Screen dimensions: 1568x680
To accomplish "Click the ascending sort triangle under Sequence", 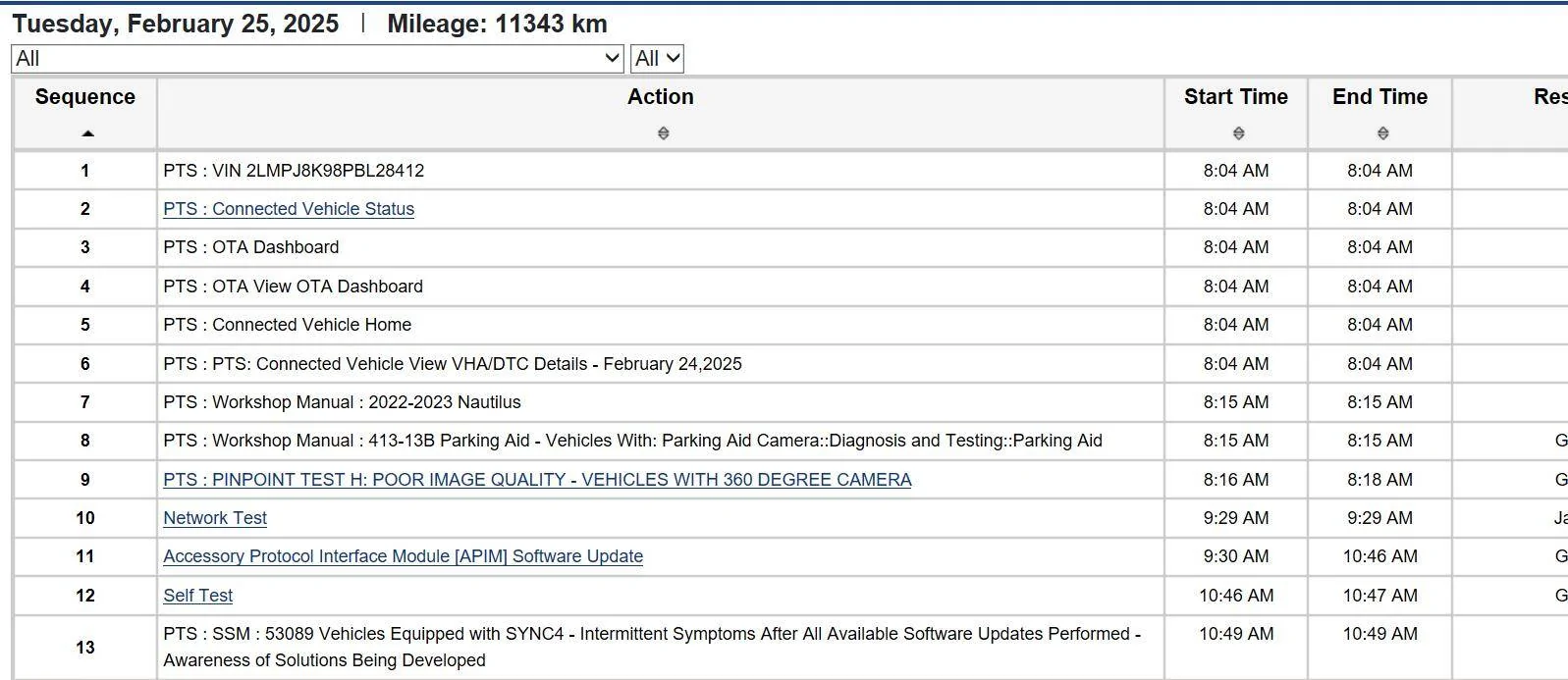I will (x=85, y=131).
